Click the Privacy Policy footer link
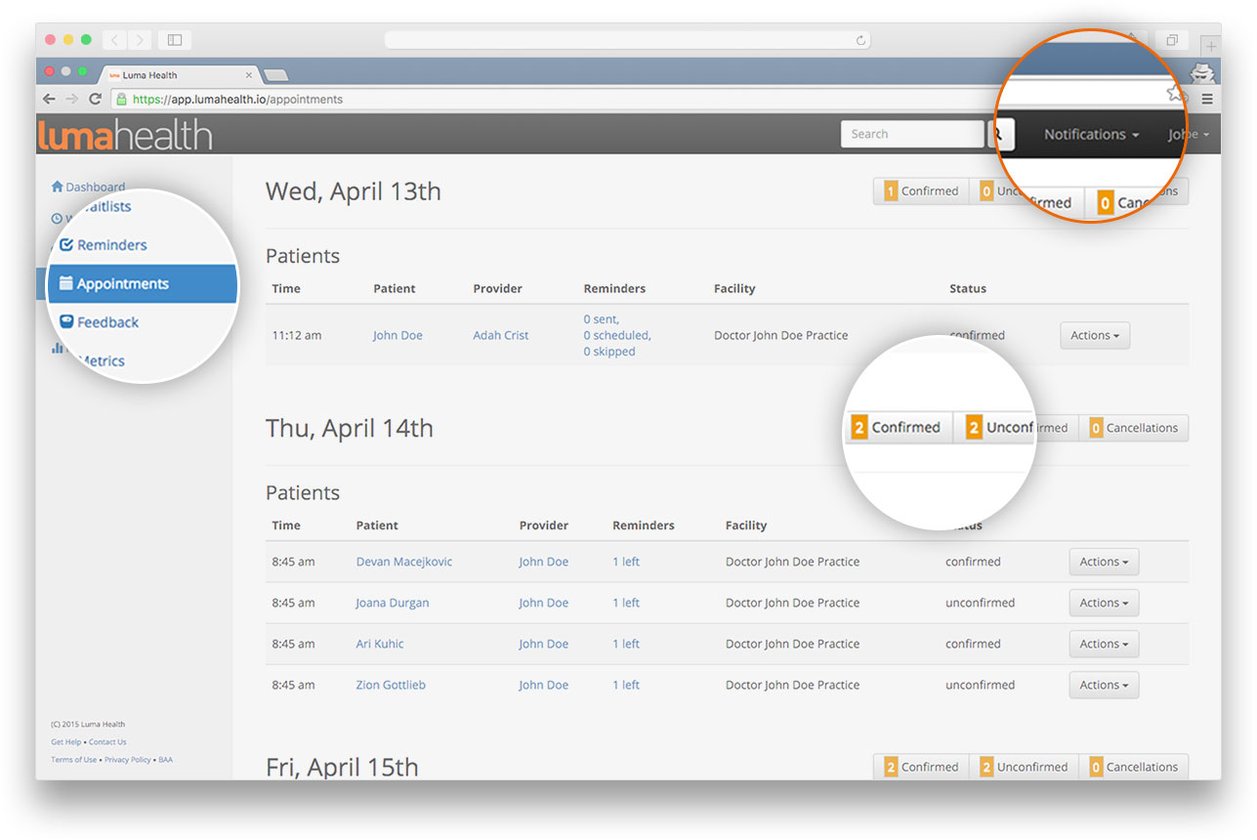 (126, 759)
